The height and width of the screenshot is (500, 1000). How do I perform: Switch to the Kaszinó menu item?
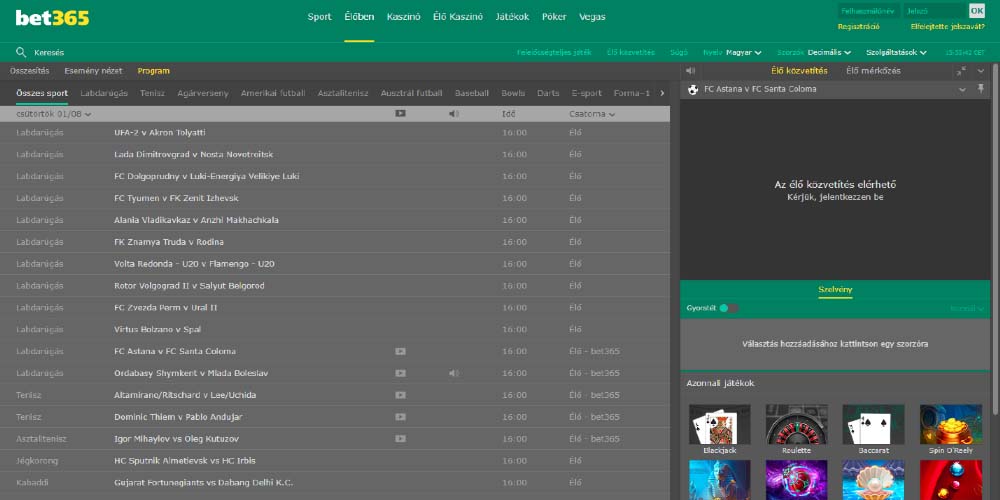point(404,17)
